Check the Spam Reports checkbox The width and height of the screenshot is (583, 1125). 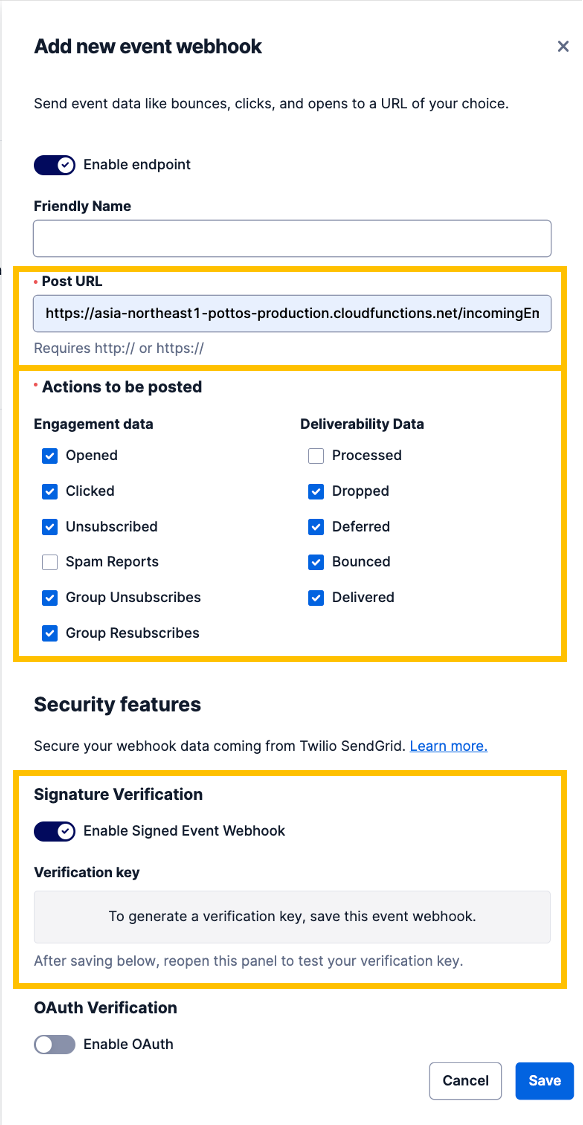(x=49, y=562)
